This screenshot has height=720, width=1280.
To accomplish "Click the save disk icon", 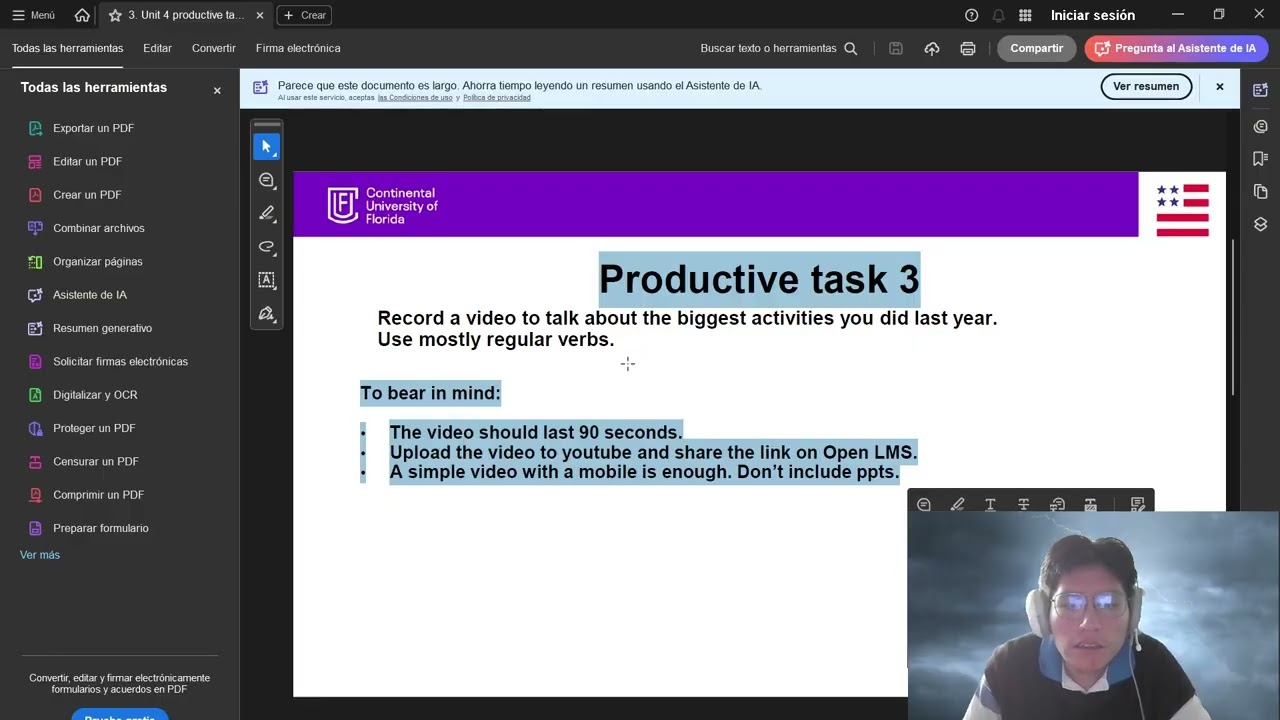I will (x=896, y=48).
